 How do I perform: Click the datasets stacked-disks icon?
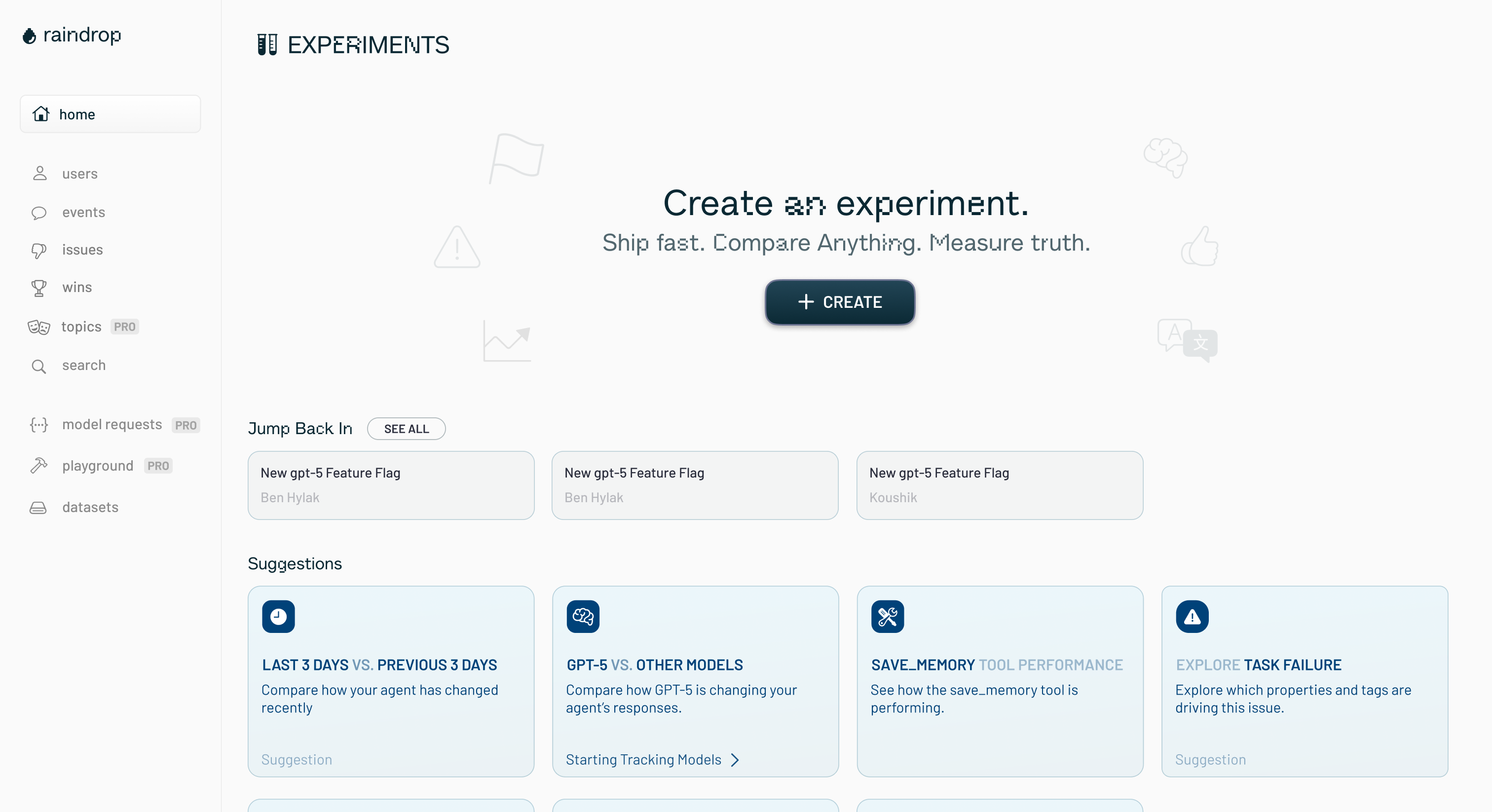click(39, 507)
